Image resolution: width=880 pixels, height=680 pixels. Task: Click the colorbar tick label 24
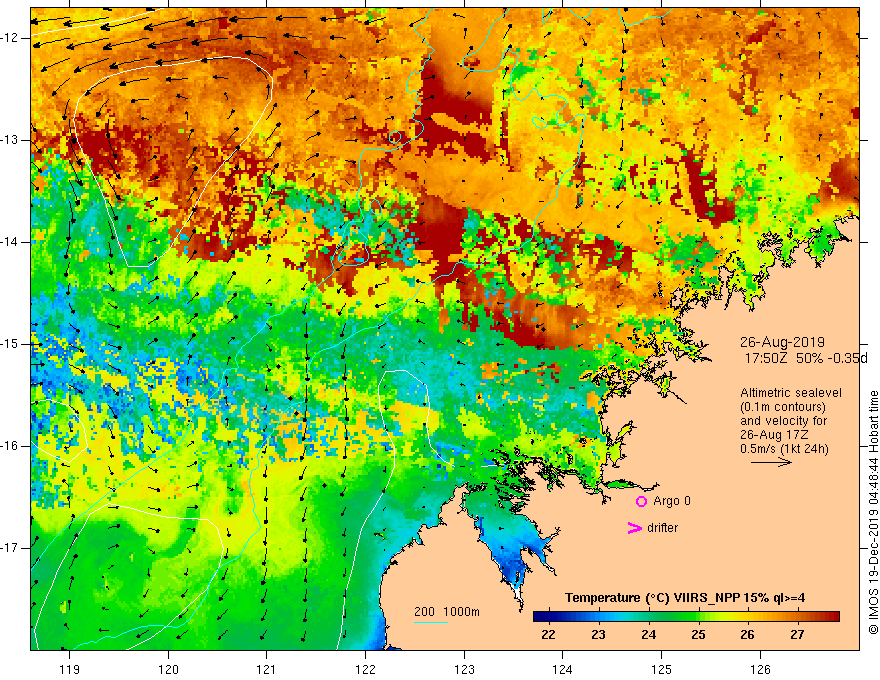point(648,635)
